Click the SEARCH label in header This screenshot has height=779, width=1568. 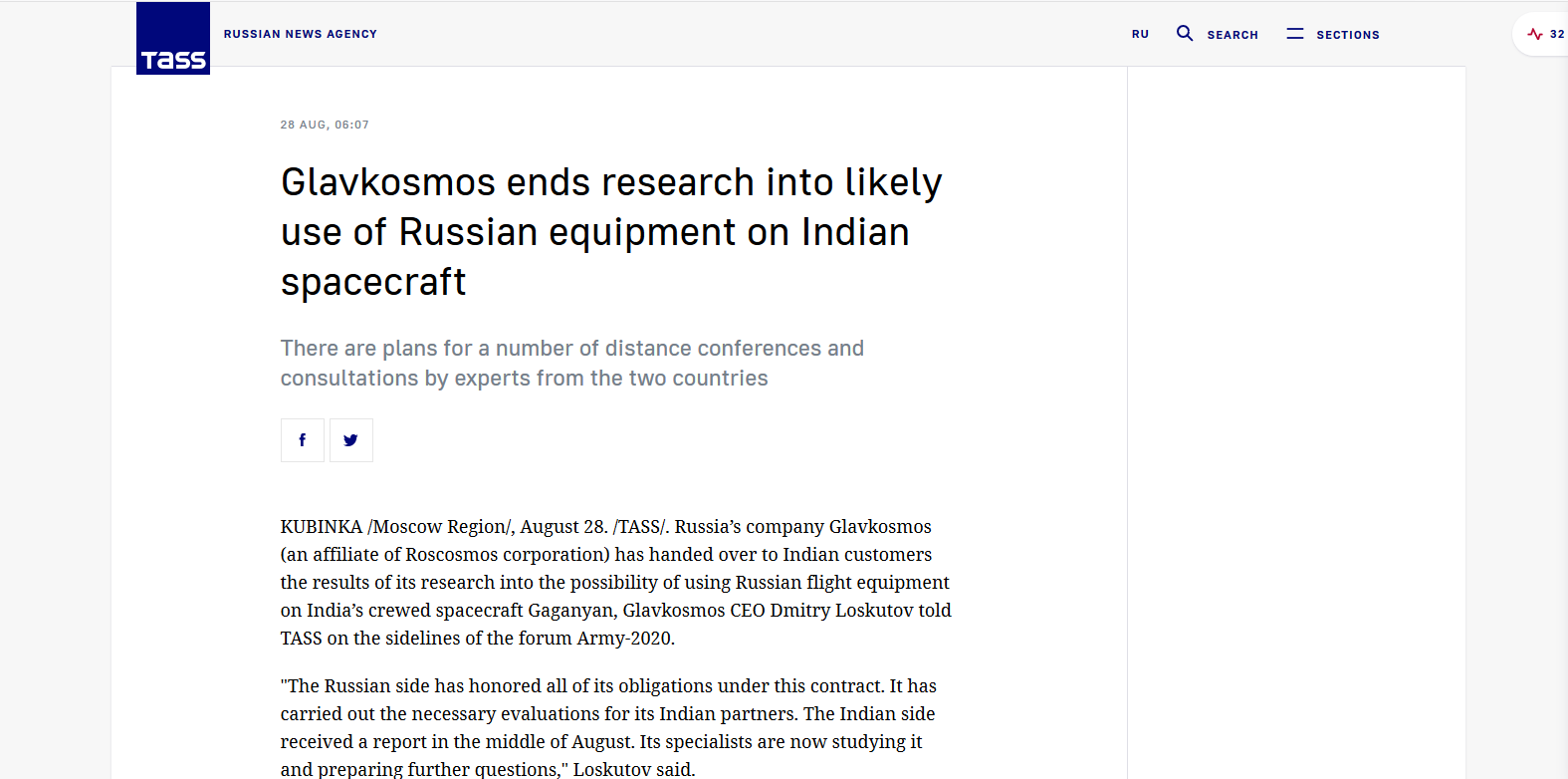click(x=1232, y=35)
